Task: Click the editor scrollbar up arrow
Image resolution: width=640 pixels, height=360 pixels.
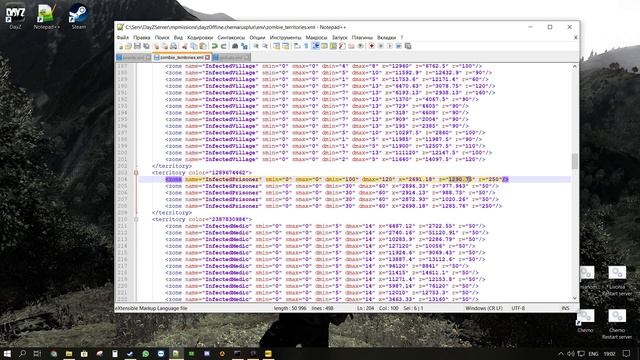Action: [x=575, y=66]
